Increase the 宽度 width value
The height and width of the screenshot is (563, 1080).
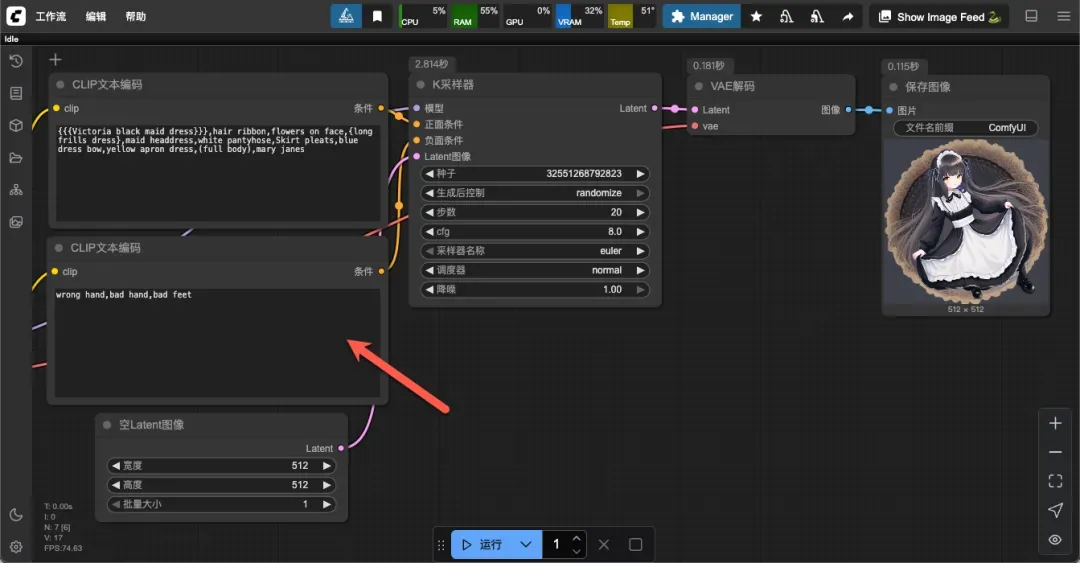click(x=327, y=466)
